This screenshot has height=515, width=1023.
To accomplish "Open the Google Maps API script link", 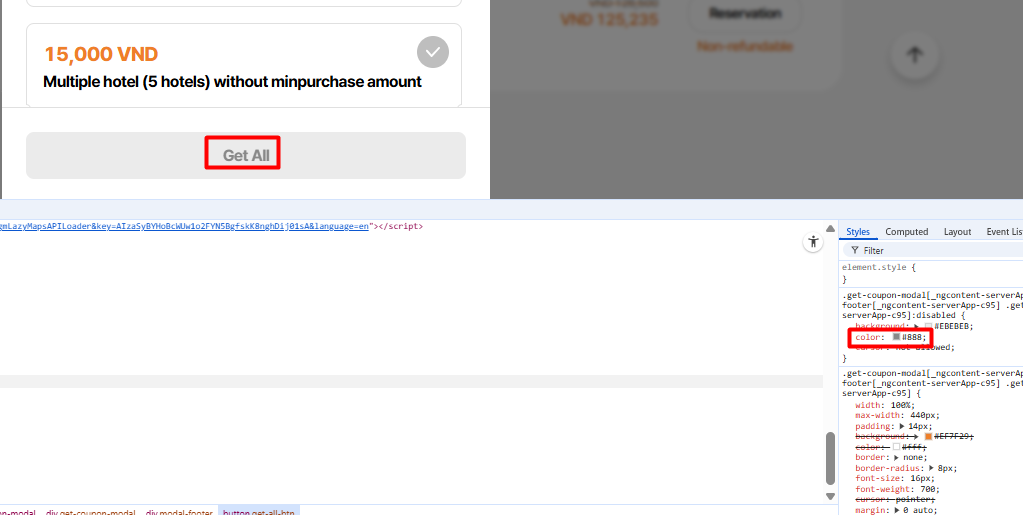I will [x=184, y=226].
